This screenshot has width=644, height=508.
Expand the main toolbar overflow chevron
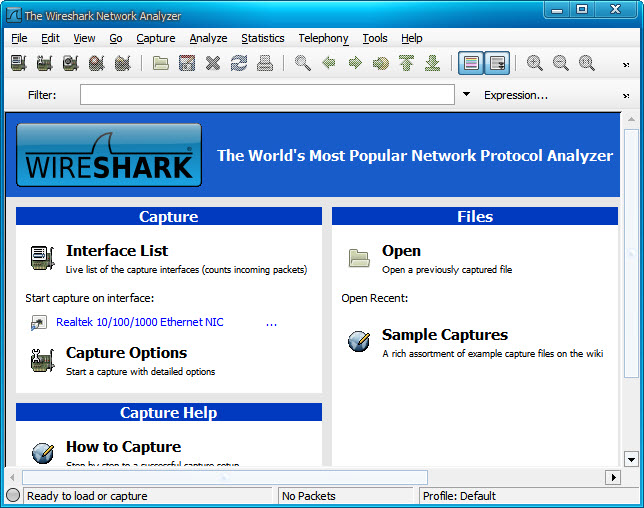[x=626, y=64]
